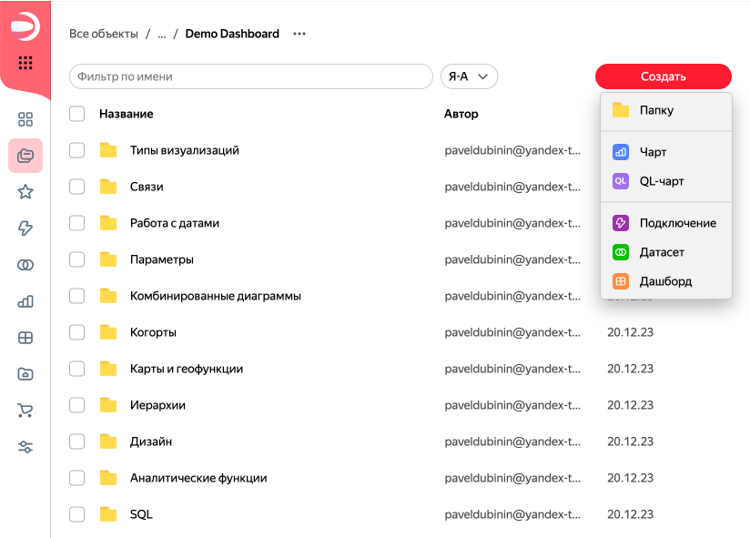Check the box for Типы визуализаций folder
The height and width of the screenshot is (538, 750).
77,150
